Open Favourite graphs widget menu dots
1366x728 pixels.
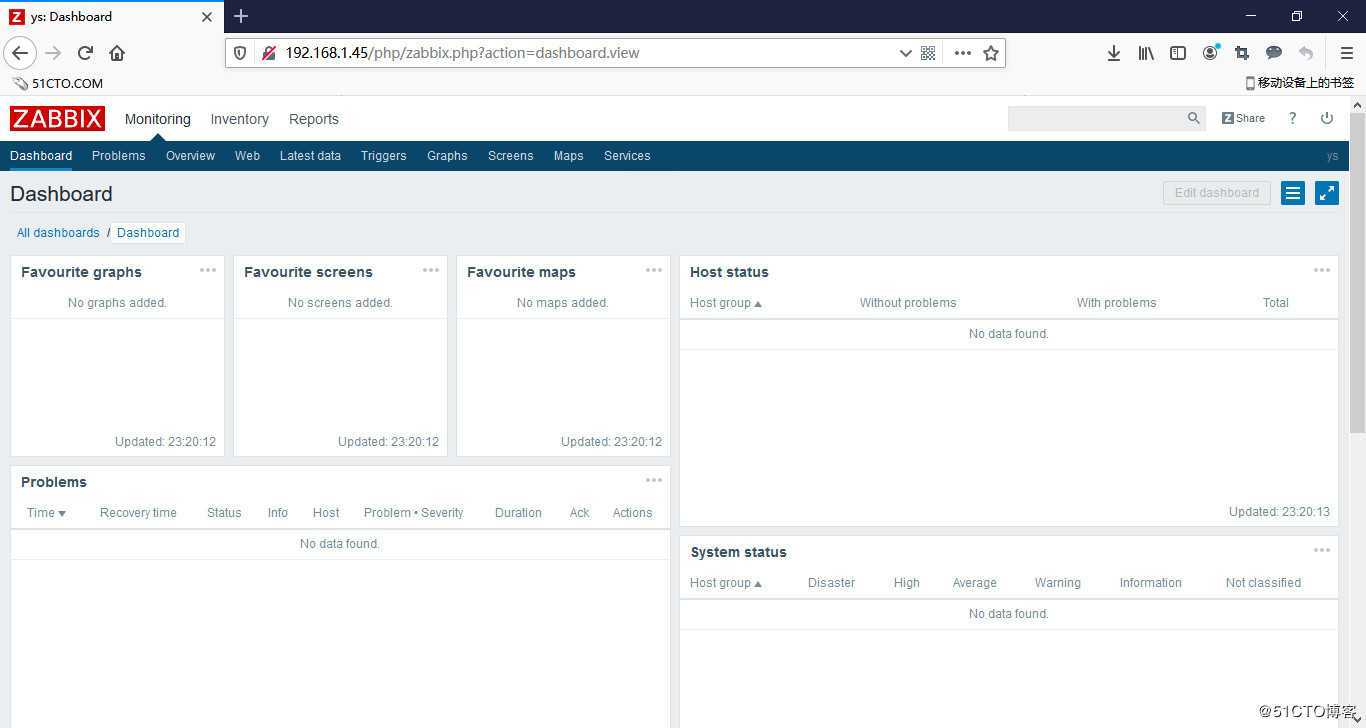[208, 270]
